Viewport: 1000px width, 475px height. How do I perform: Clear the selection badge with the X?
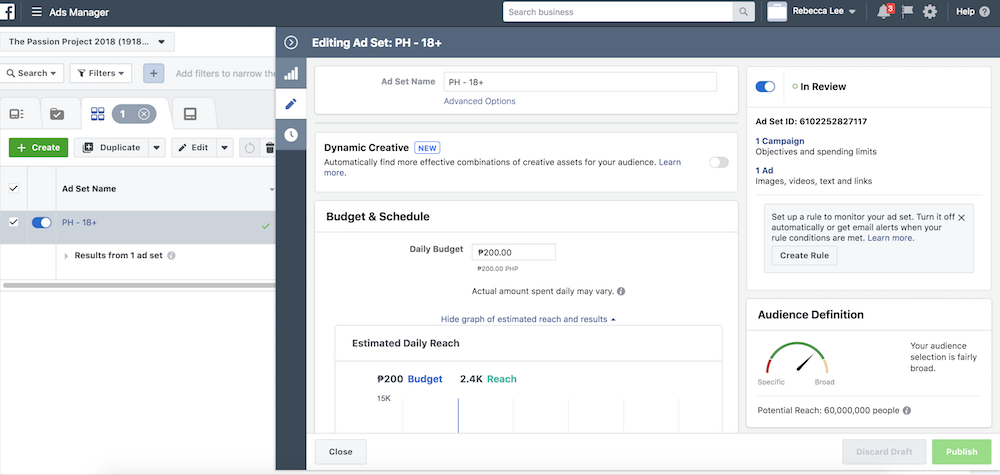pyautogui.click(x=144, y=114)
